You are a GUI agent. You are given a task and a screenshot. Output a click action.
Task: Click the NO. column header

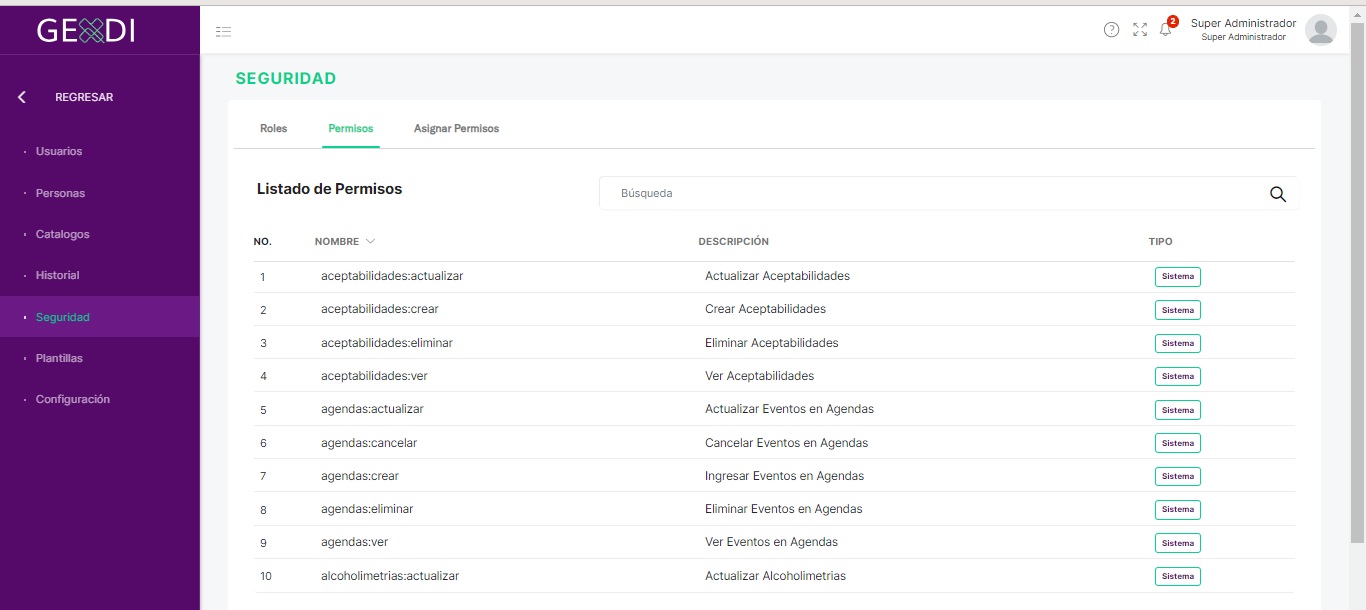tap(263, 242)
